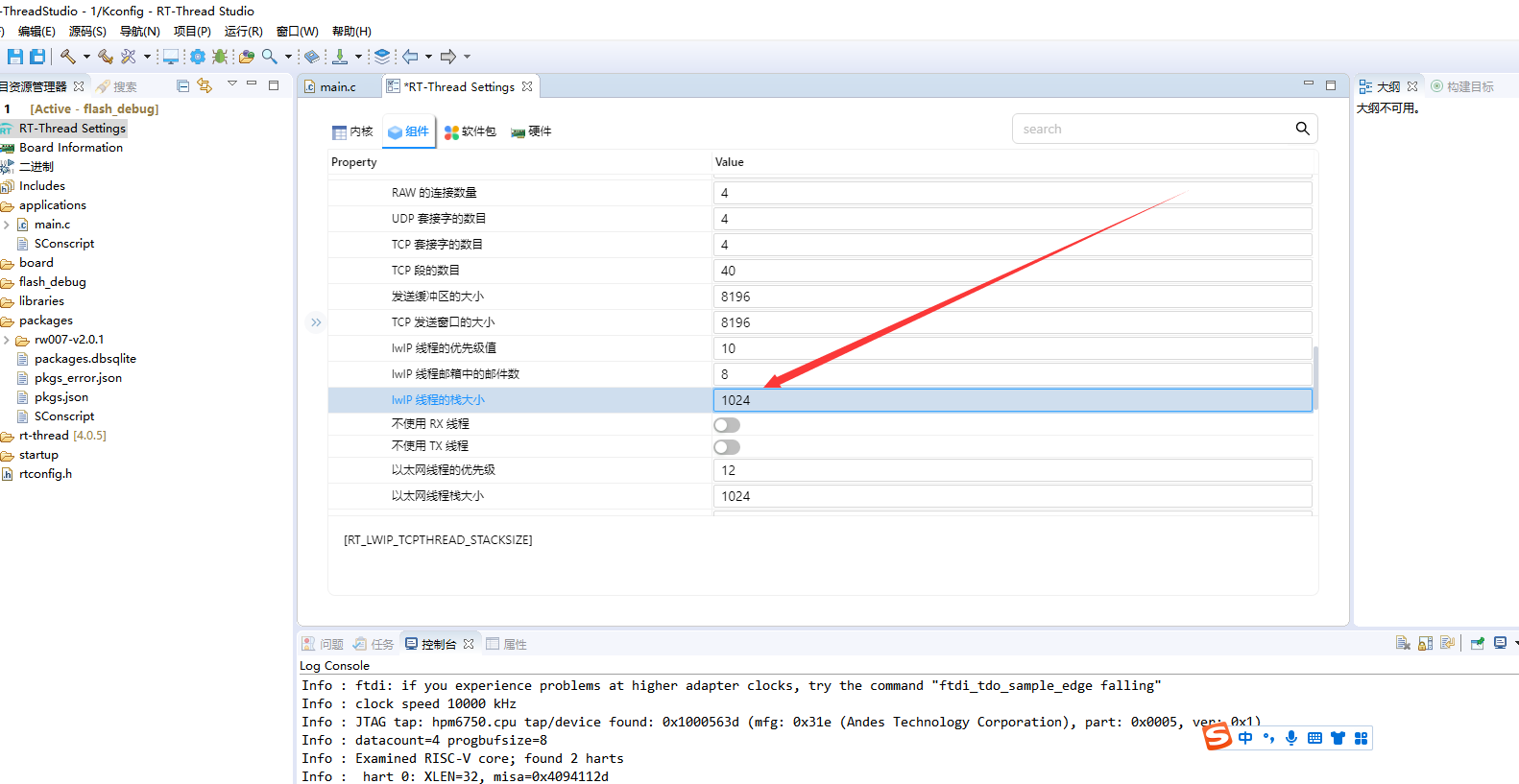
Task: Switch to 属性 panel tab
Action: pos(506,644)
